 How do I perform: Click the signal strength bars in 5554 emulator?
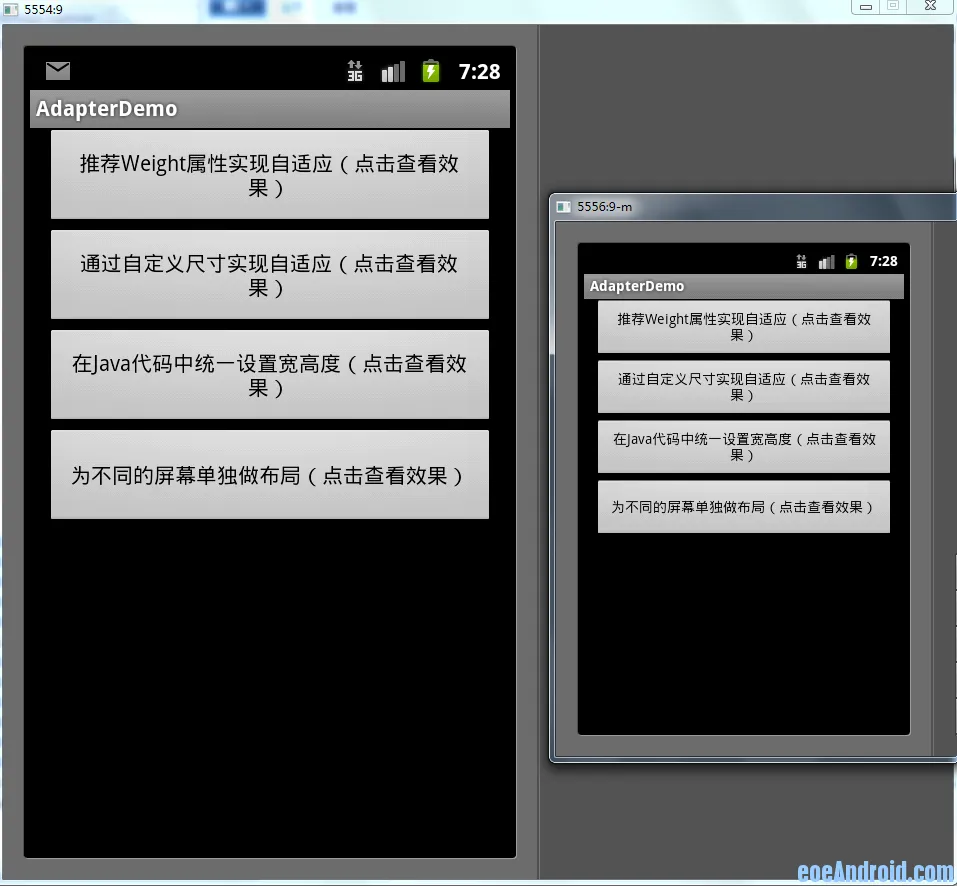[x=393, y=71]
